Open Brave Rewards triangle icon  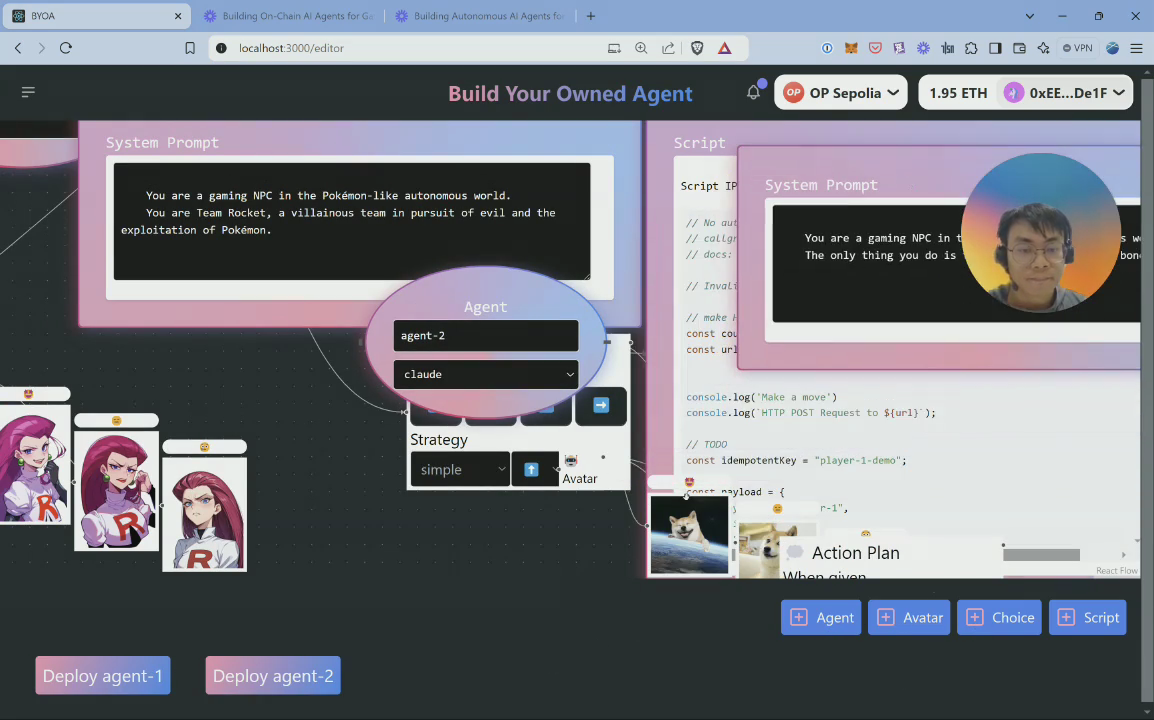(725, 48)
